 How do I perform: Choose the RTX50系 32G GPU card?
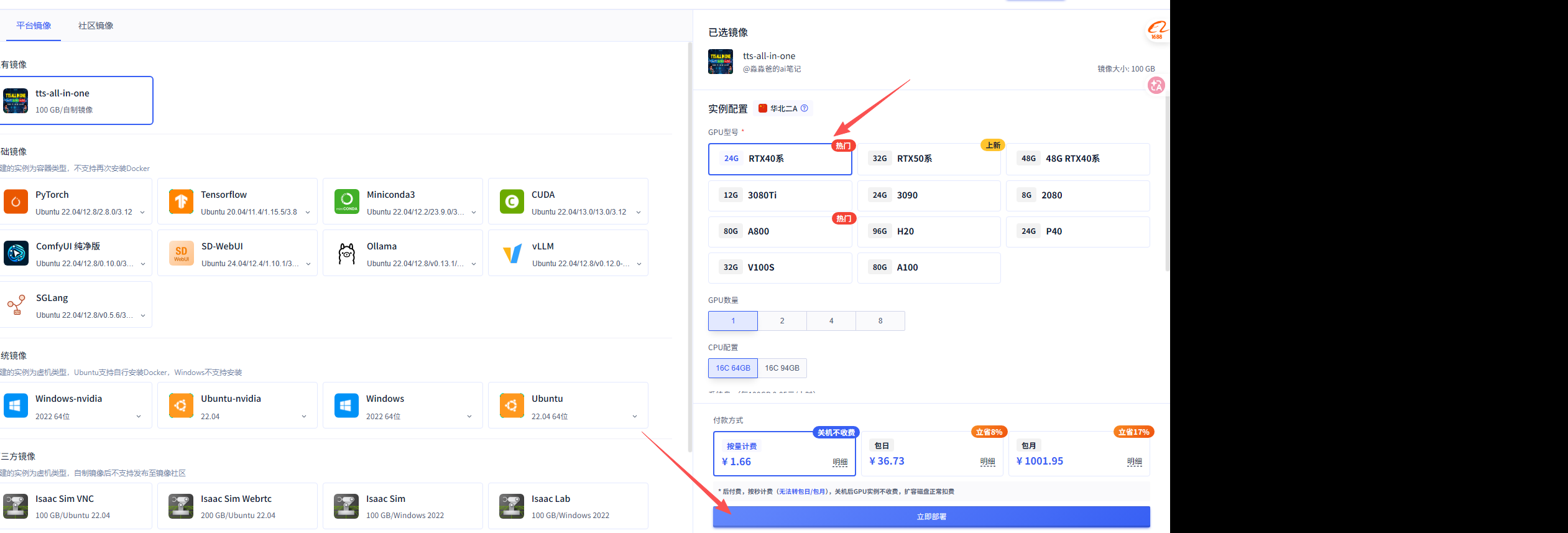click(x=929, y=159)
